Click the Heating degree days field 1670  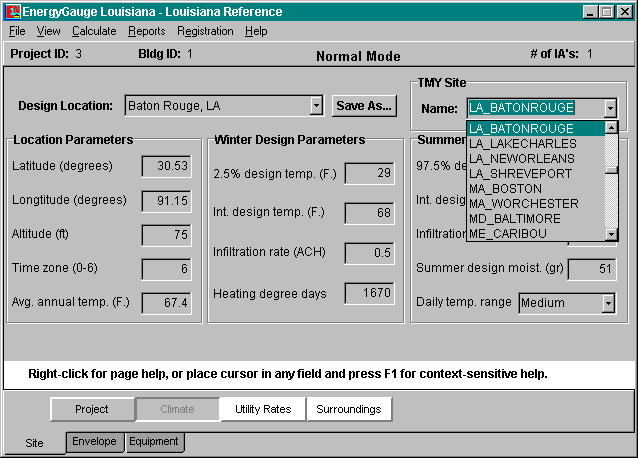click(369, 293)
